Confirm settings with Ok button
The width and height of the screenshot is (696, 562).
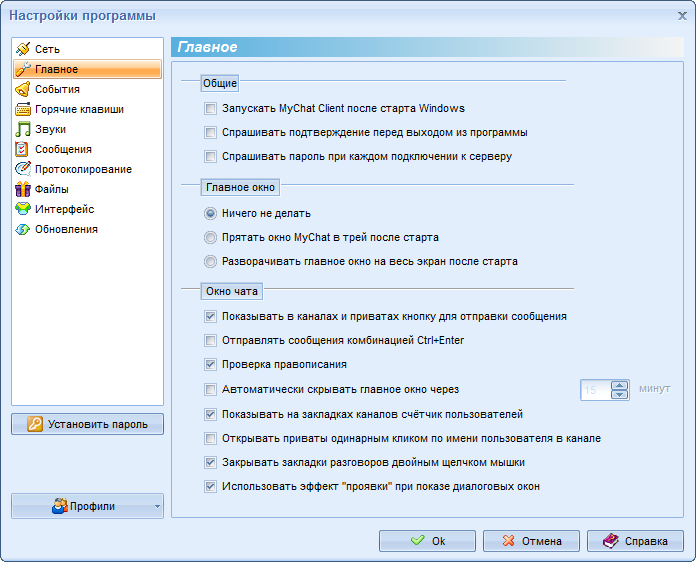pos(427,541)
